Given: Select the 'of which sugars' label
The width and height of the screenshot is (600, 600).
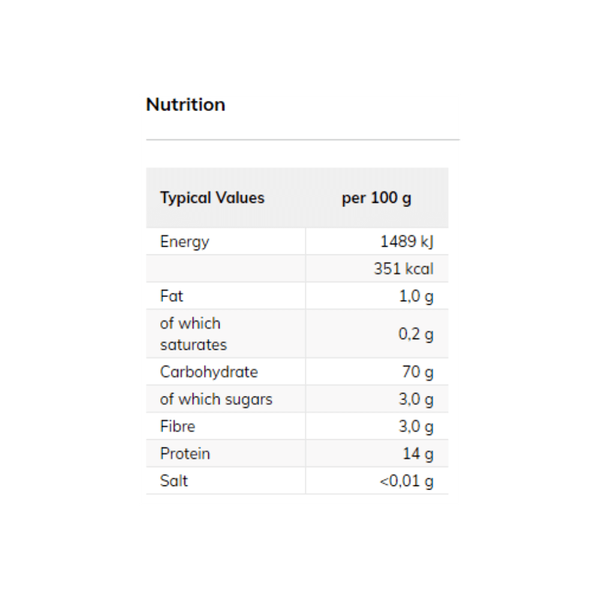Looking at the screenshot, I should click(216, 399).
